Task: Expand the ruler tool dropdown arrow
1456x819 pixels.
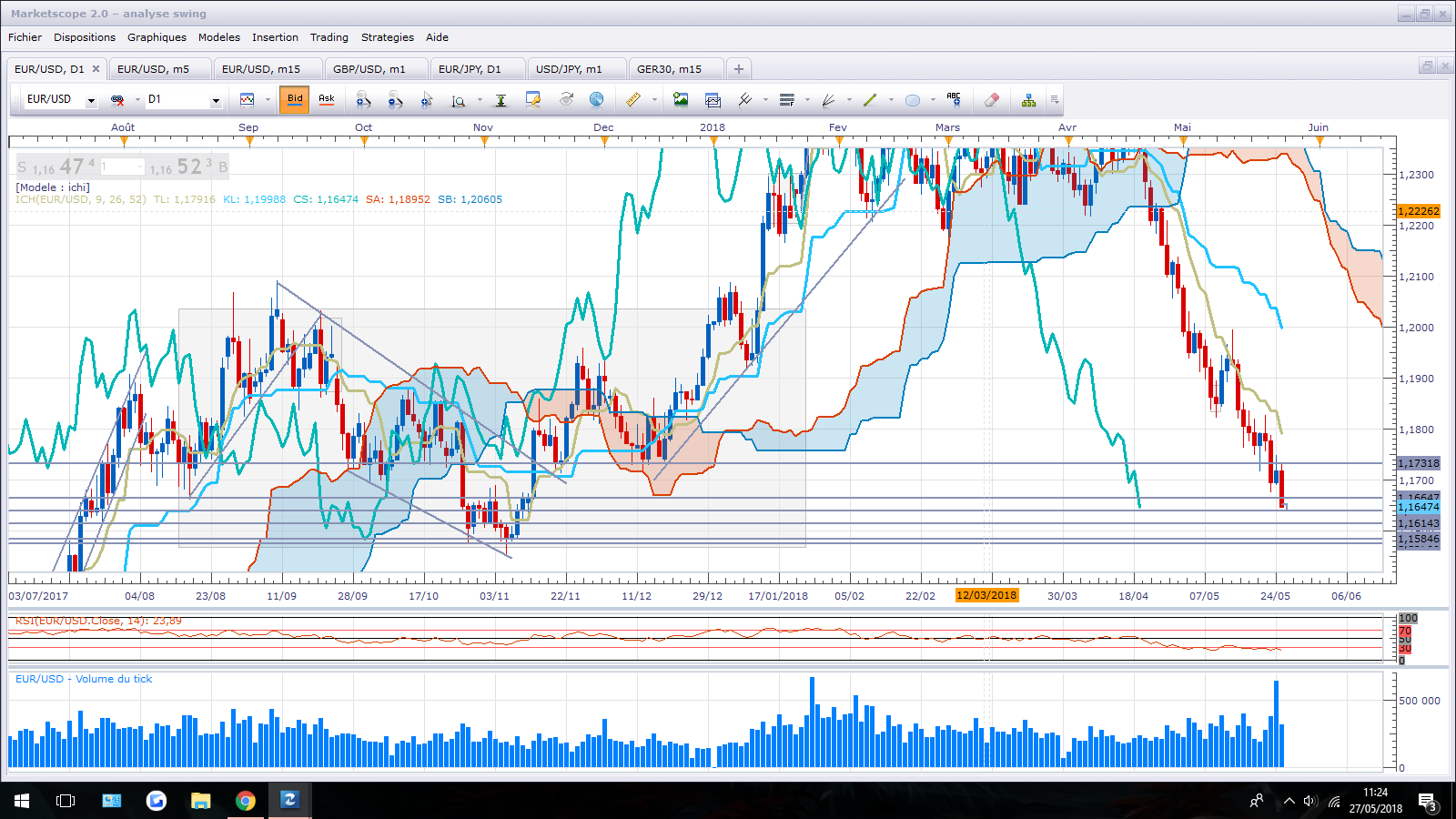Action: pos(654,100)
